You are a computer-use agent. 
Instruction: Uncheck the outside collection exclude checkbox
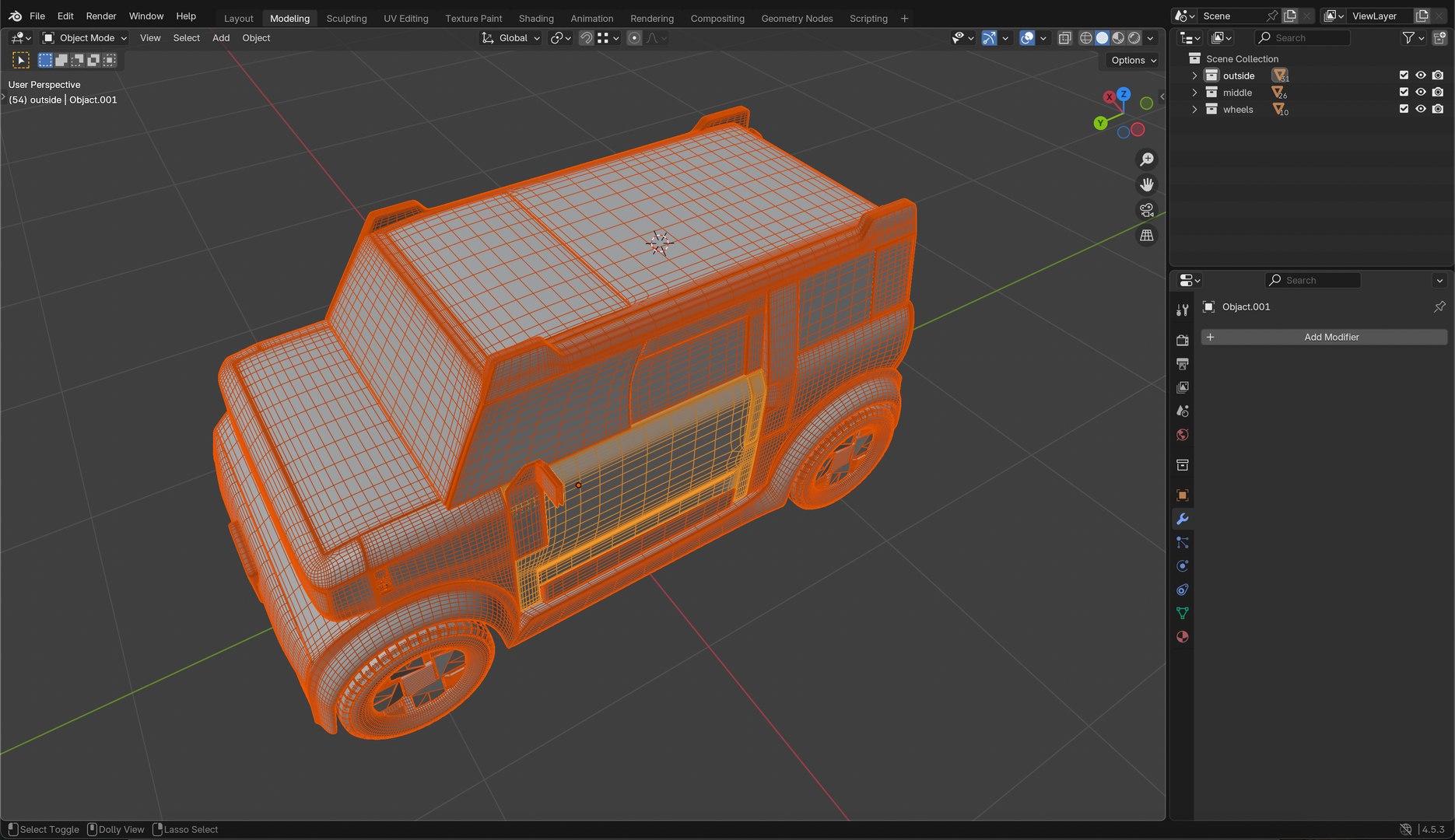tap(1404, 75)
